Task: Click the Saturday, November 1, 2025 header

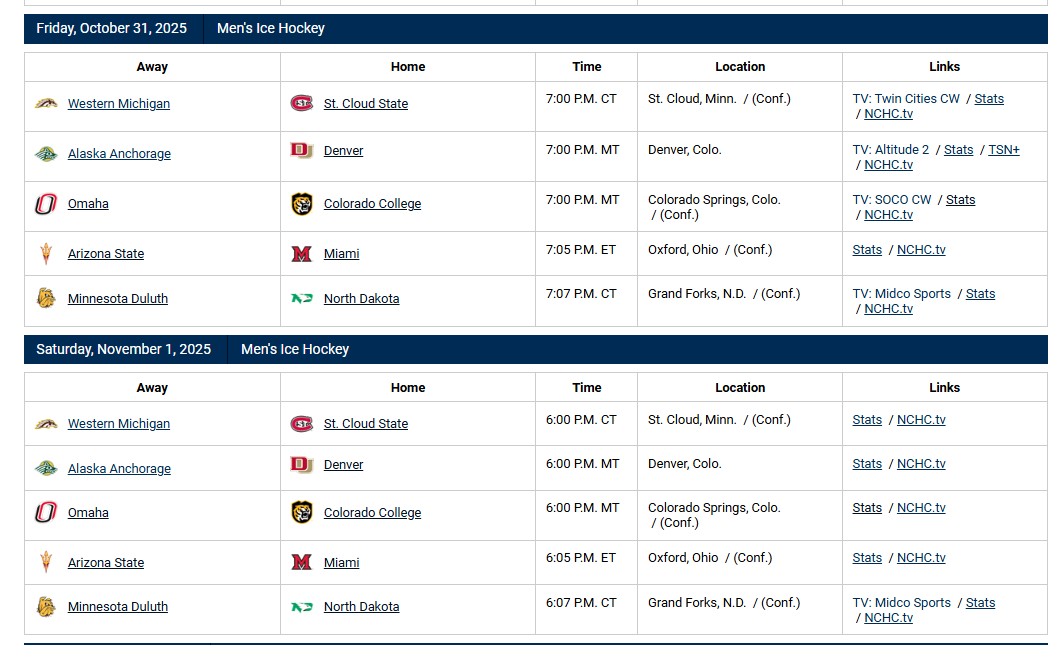Action: coord(124,349)
